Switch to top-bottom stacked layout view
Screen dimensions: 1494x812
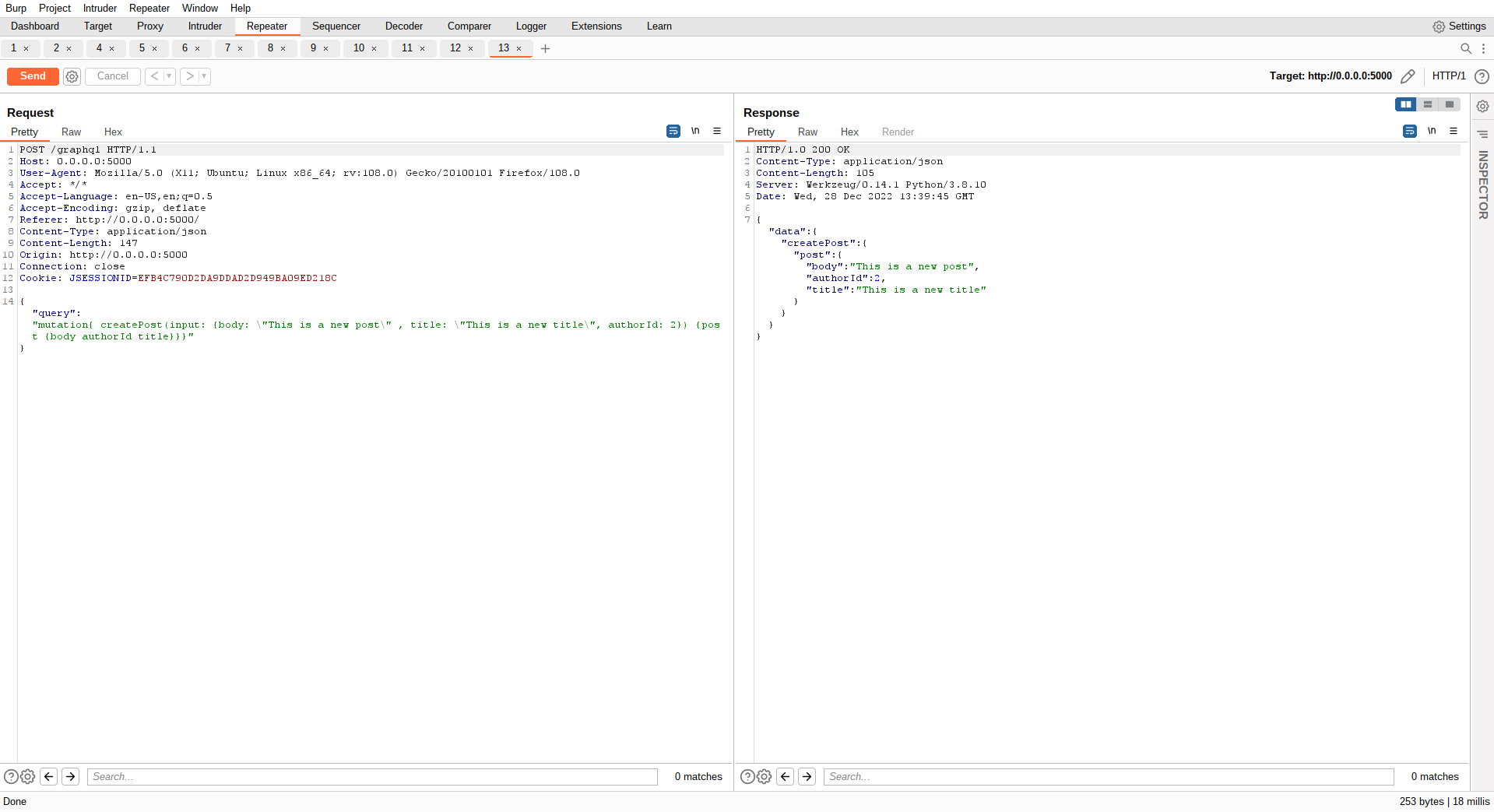[x=1428, y=104]
